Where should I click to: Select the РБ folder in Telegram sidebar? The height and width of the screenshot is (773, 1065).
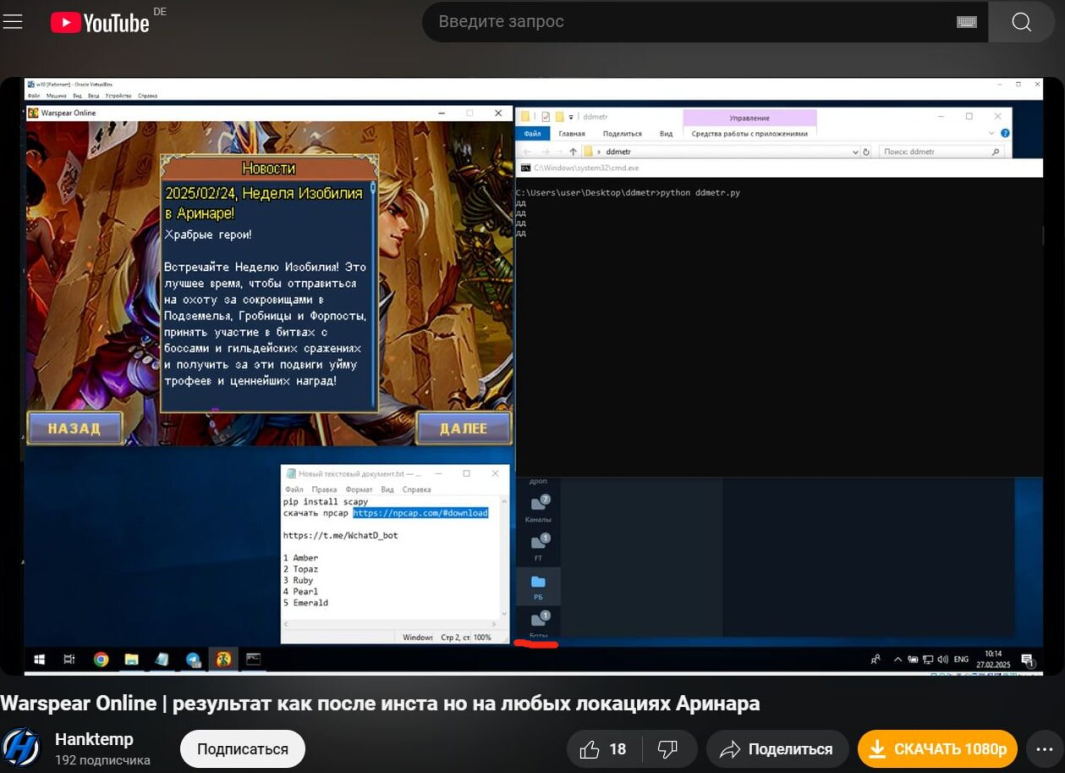(x=538, y=586)
